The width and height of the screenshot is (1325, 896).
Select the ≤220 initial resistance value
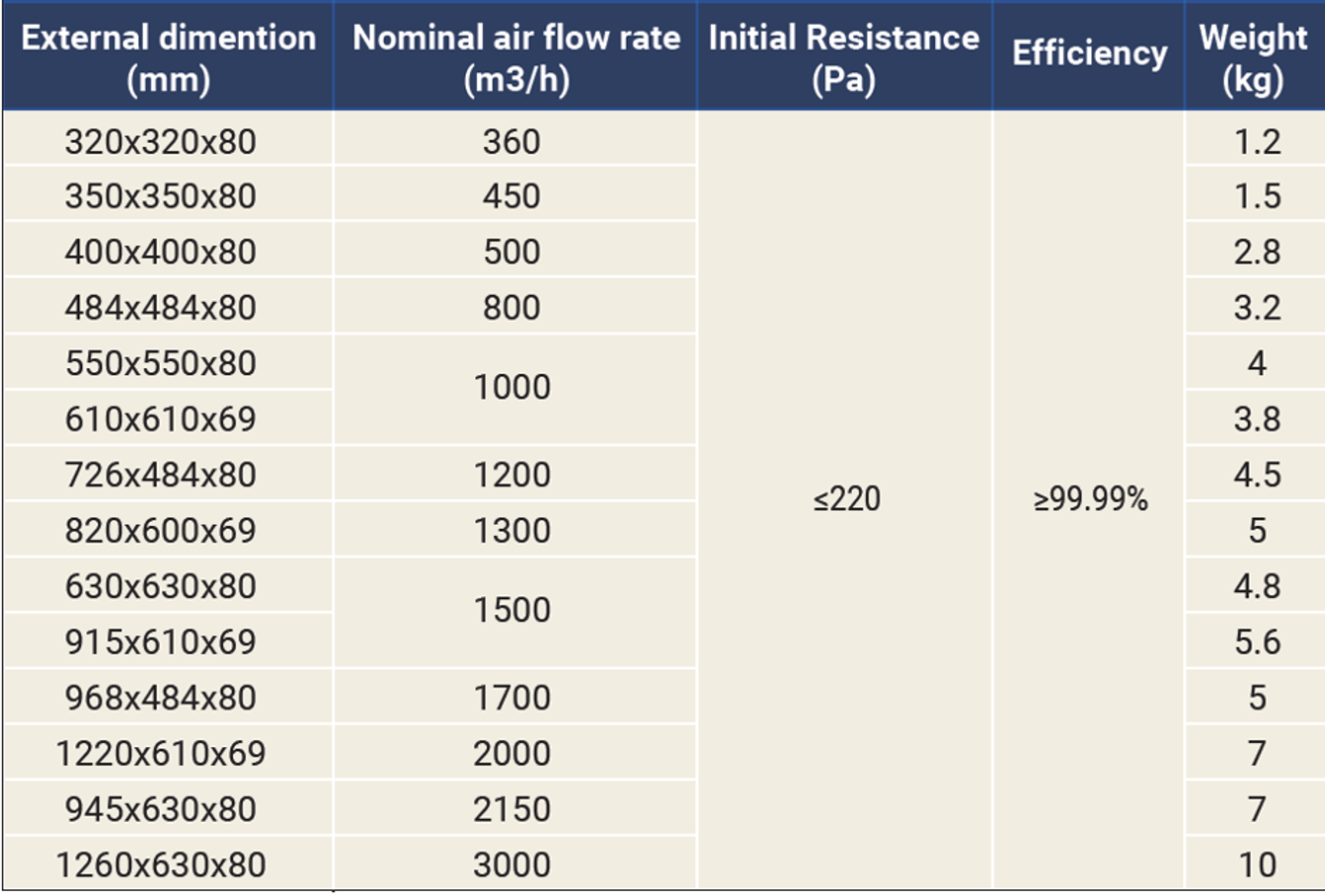click(846, 499)
